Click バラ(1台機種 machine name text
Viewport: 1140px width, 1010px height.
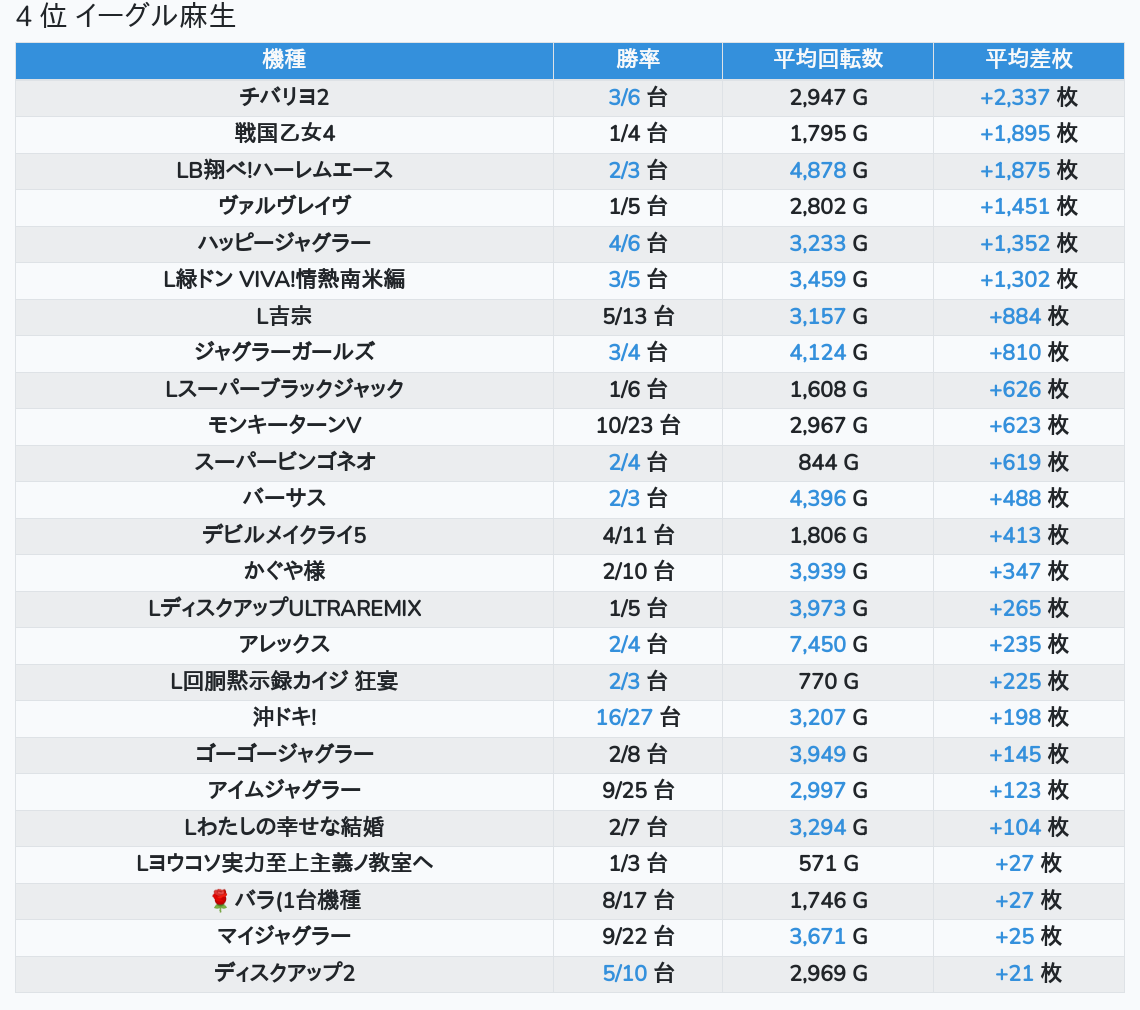(x=297, y=900)
